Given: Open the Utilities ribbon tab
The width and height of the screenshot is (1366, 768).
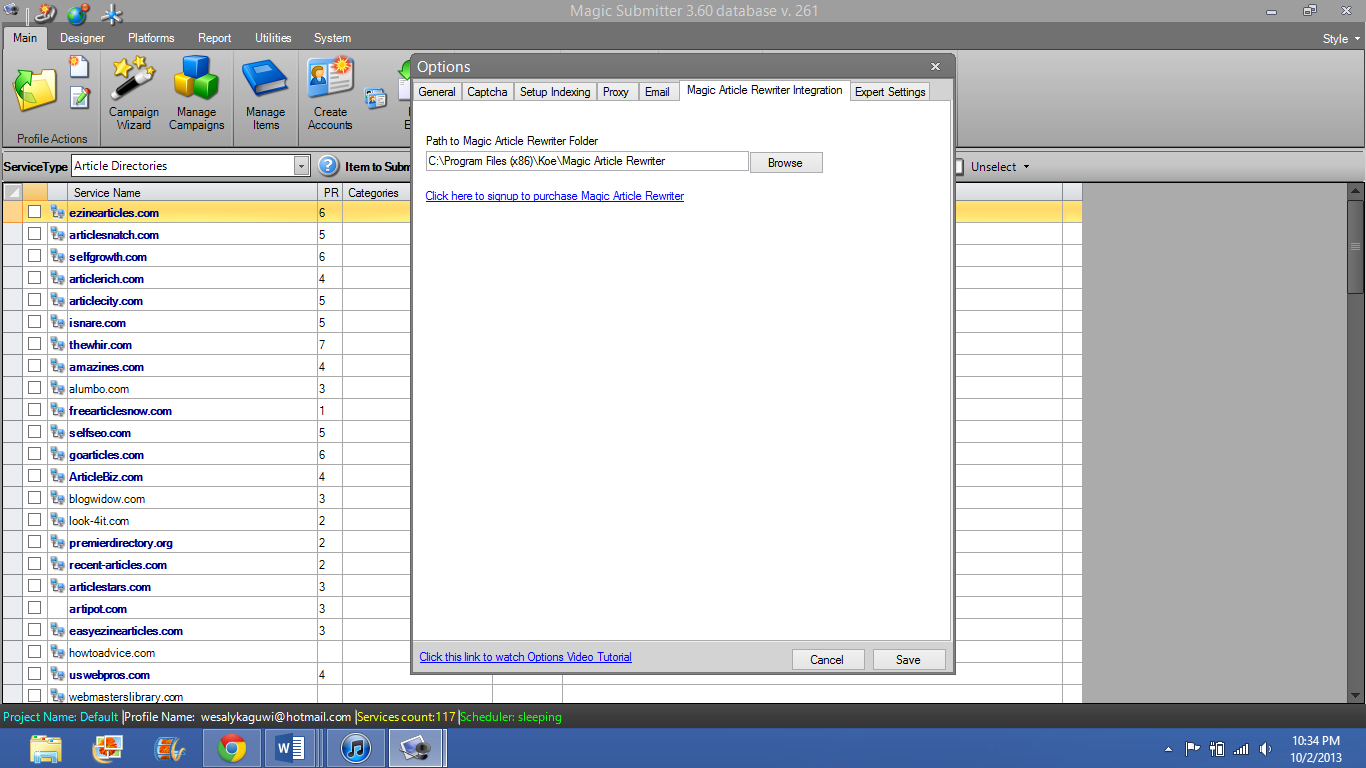Looking at the screenshot, I should click(273, 38).
